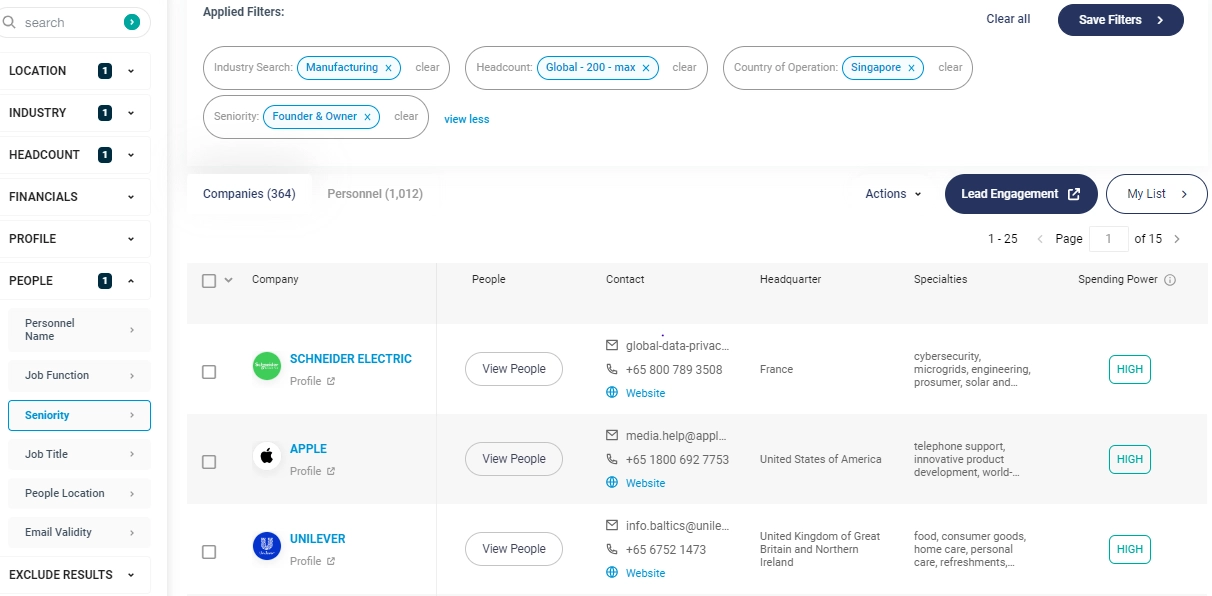This screenshot has height=596, width=1212.
Task: Select the Schneider Electric row checkbox
Action: pos(209,372)
